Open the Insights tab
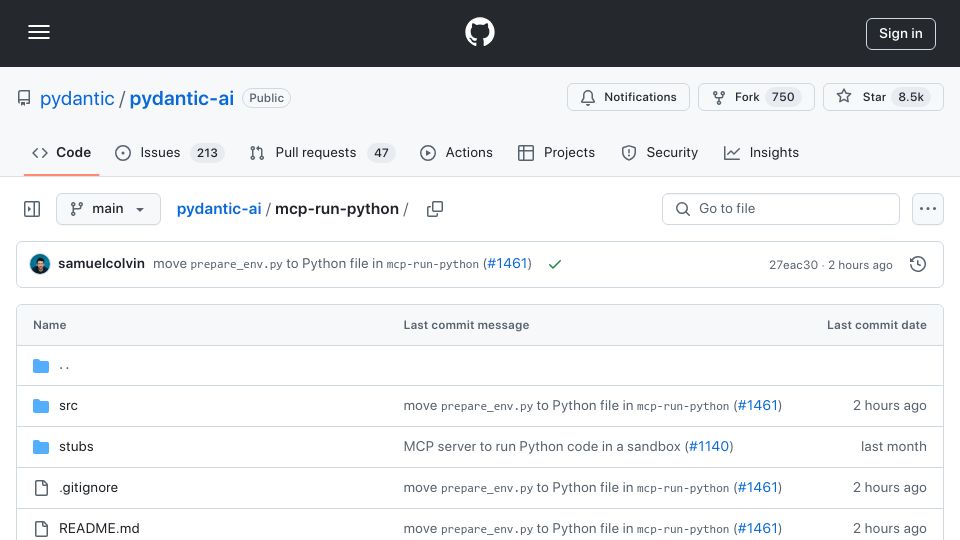The image size is (960, 540). [x=761, y=152]
